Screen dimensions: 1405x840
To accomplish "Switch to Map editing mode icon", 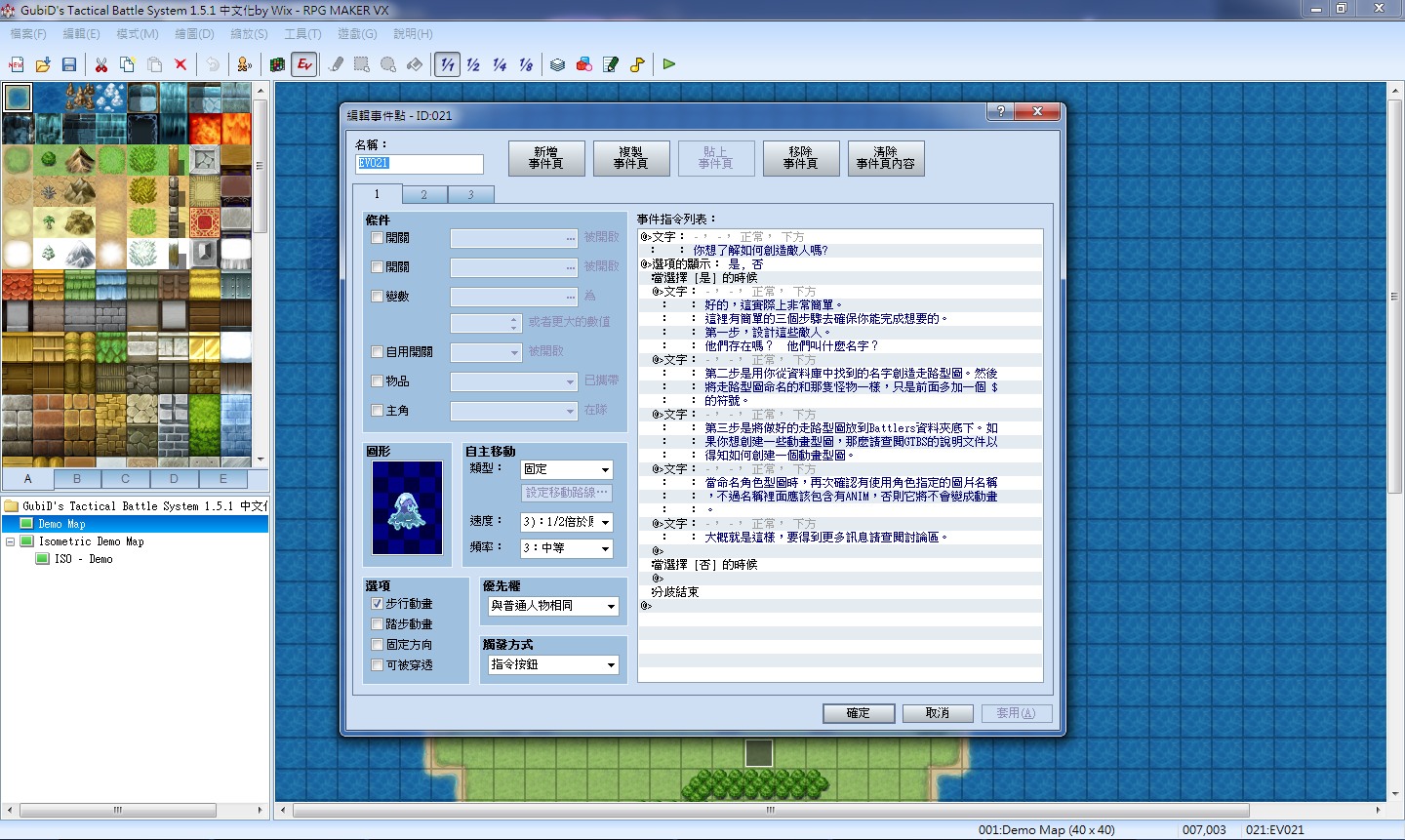I will 278,64.
